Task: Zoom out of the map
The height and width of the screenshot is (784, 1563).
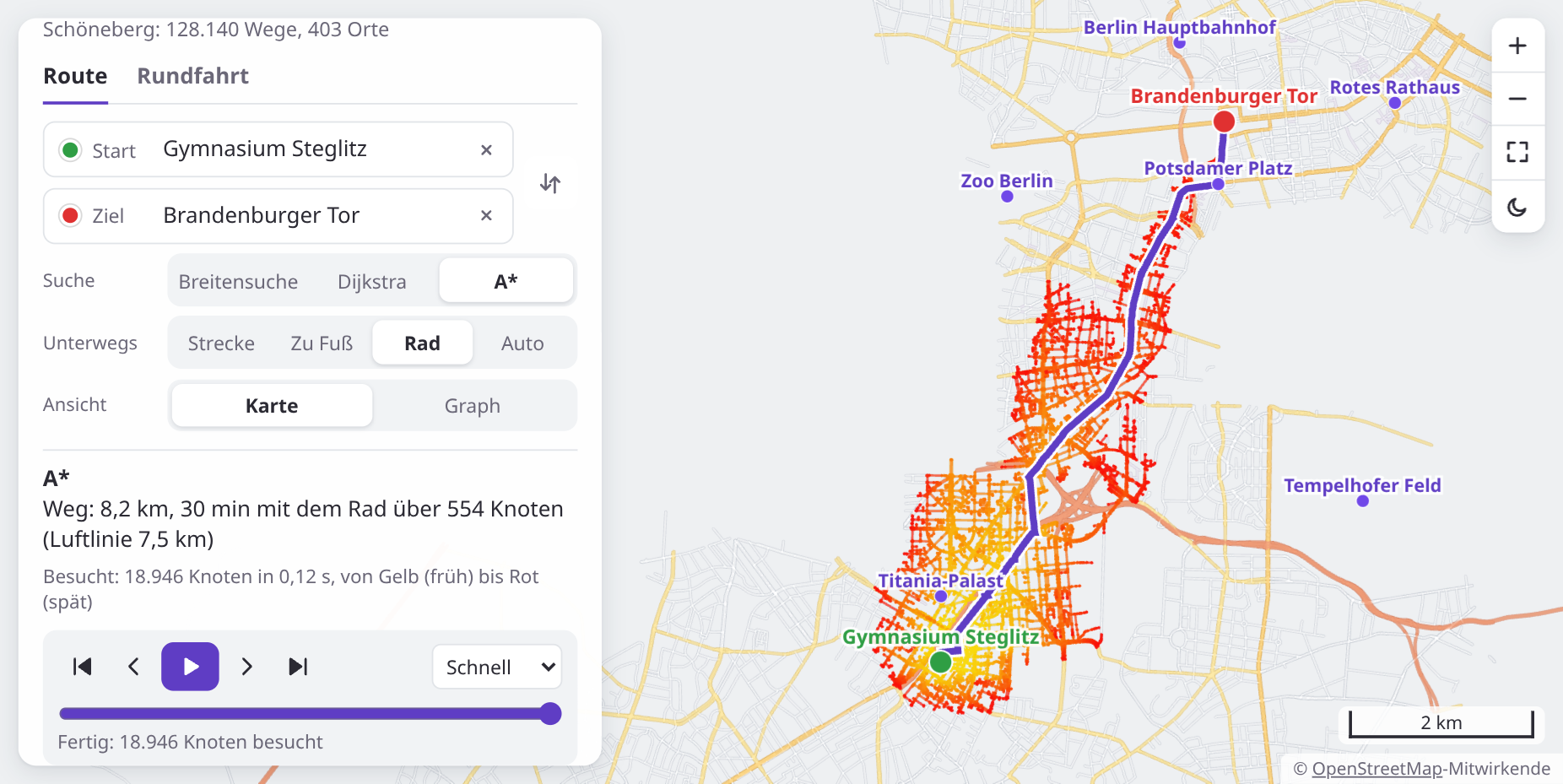Action: (x=1517, y=99)
